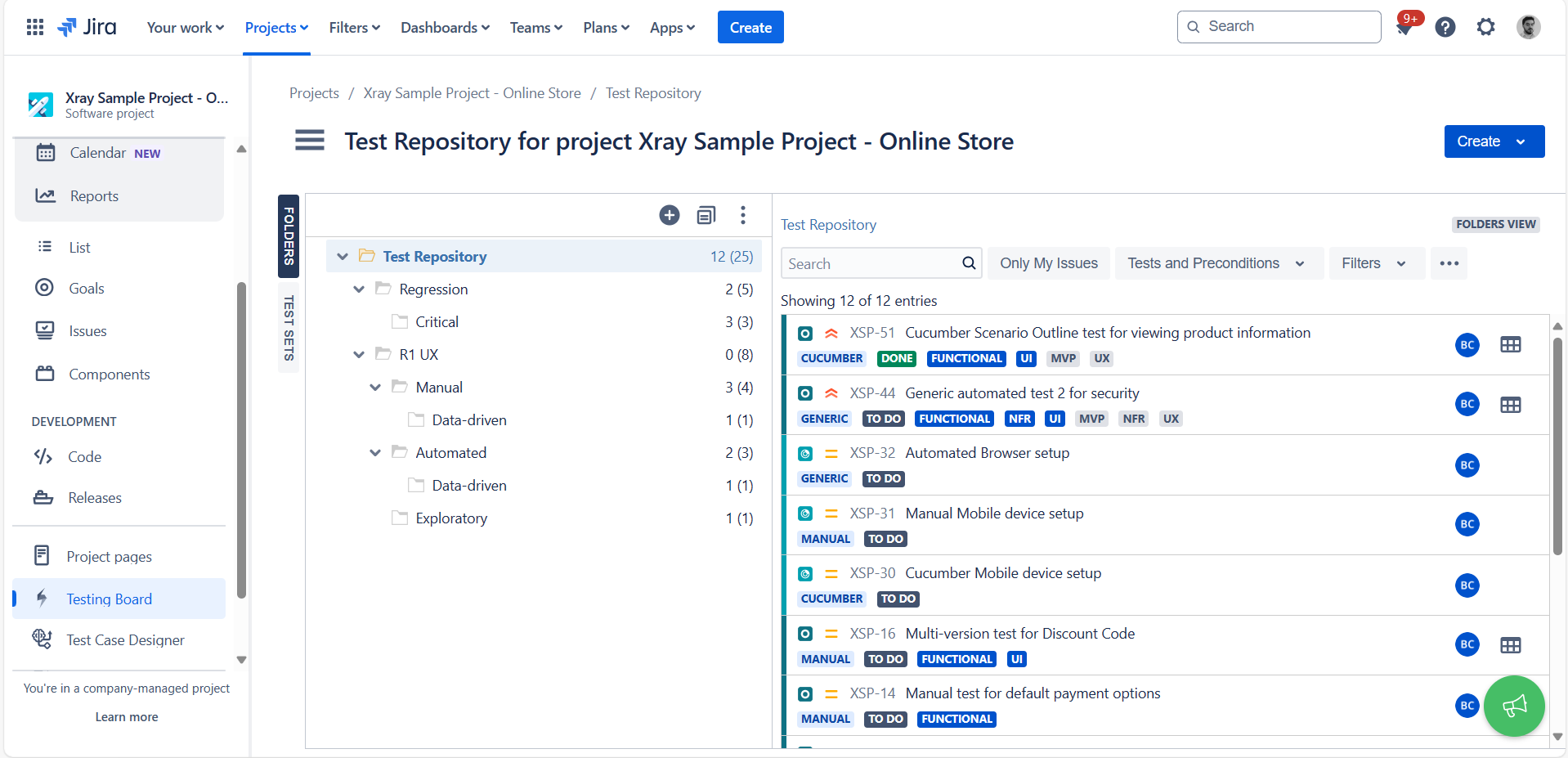Click the search magnifier in test search

coord(969,263)
